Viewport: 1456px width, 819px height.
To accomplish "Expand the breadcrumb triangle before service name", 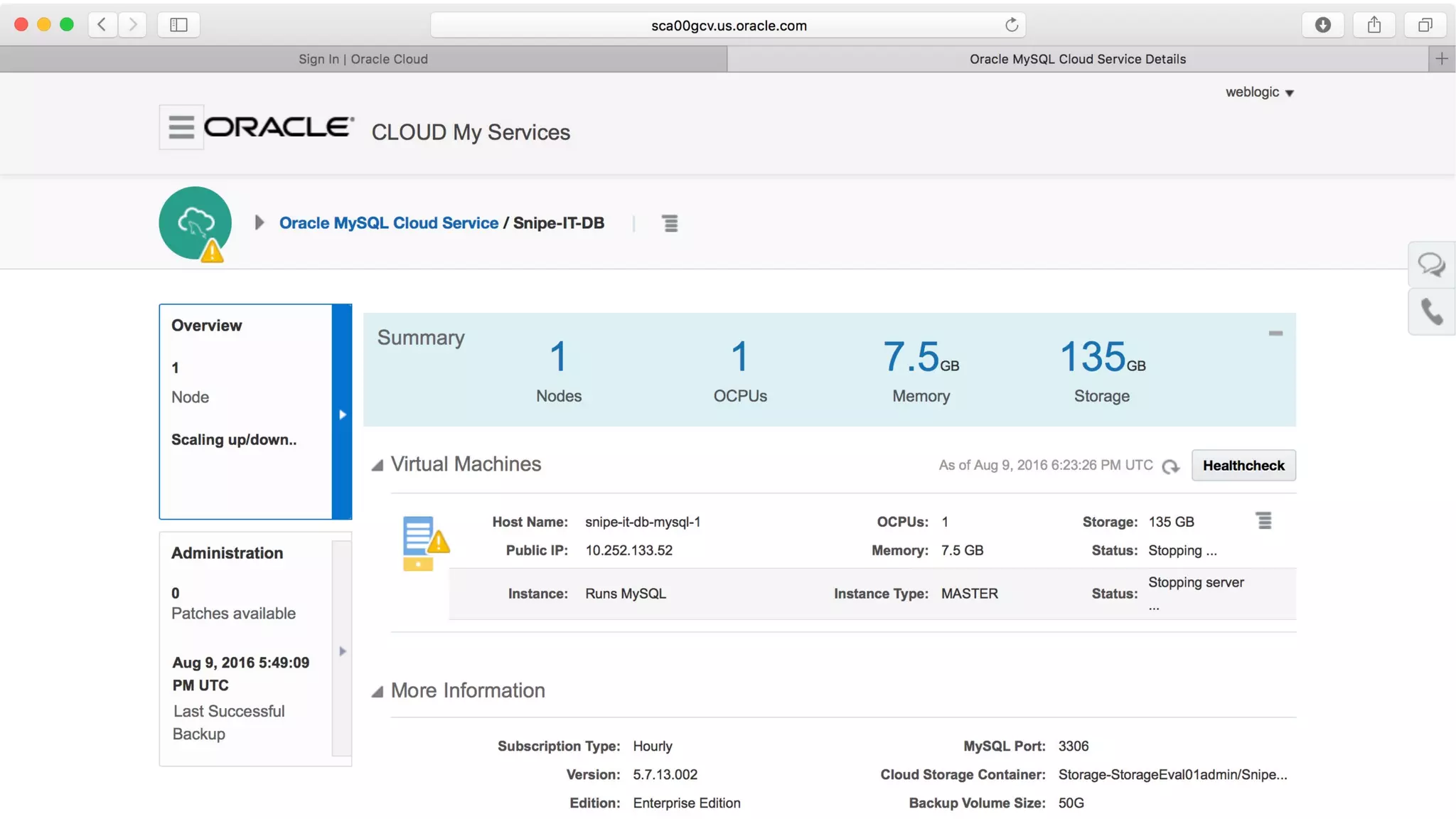I will (x=259, y=223).
